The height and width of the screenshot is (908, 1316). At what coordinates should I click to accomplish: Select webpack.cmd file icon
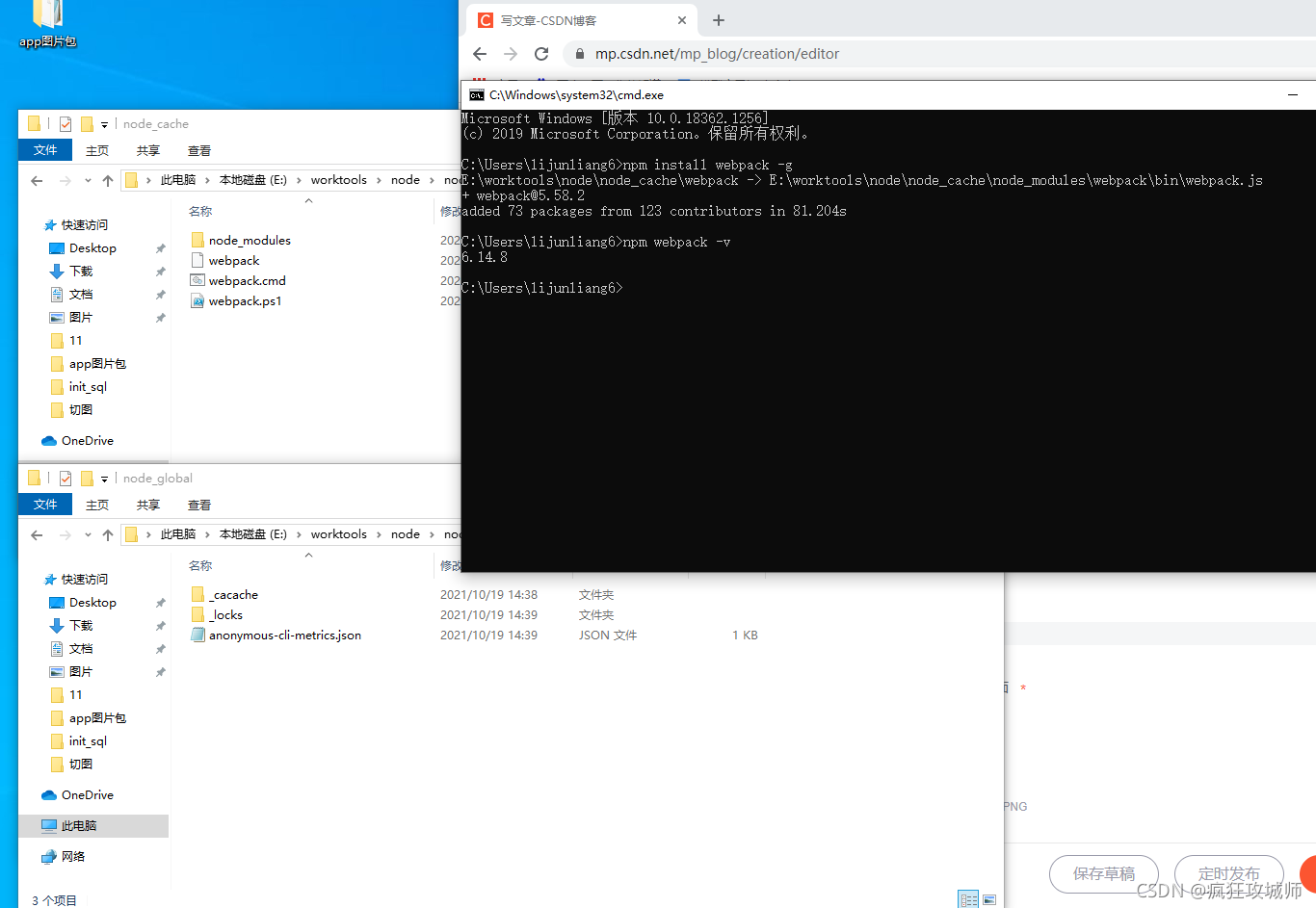(x=197, y=281)
